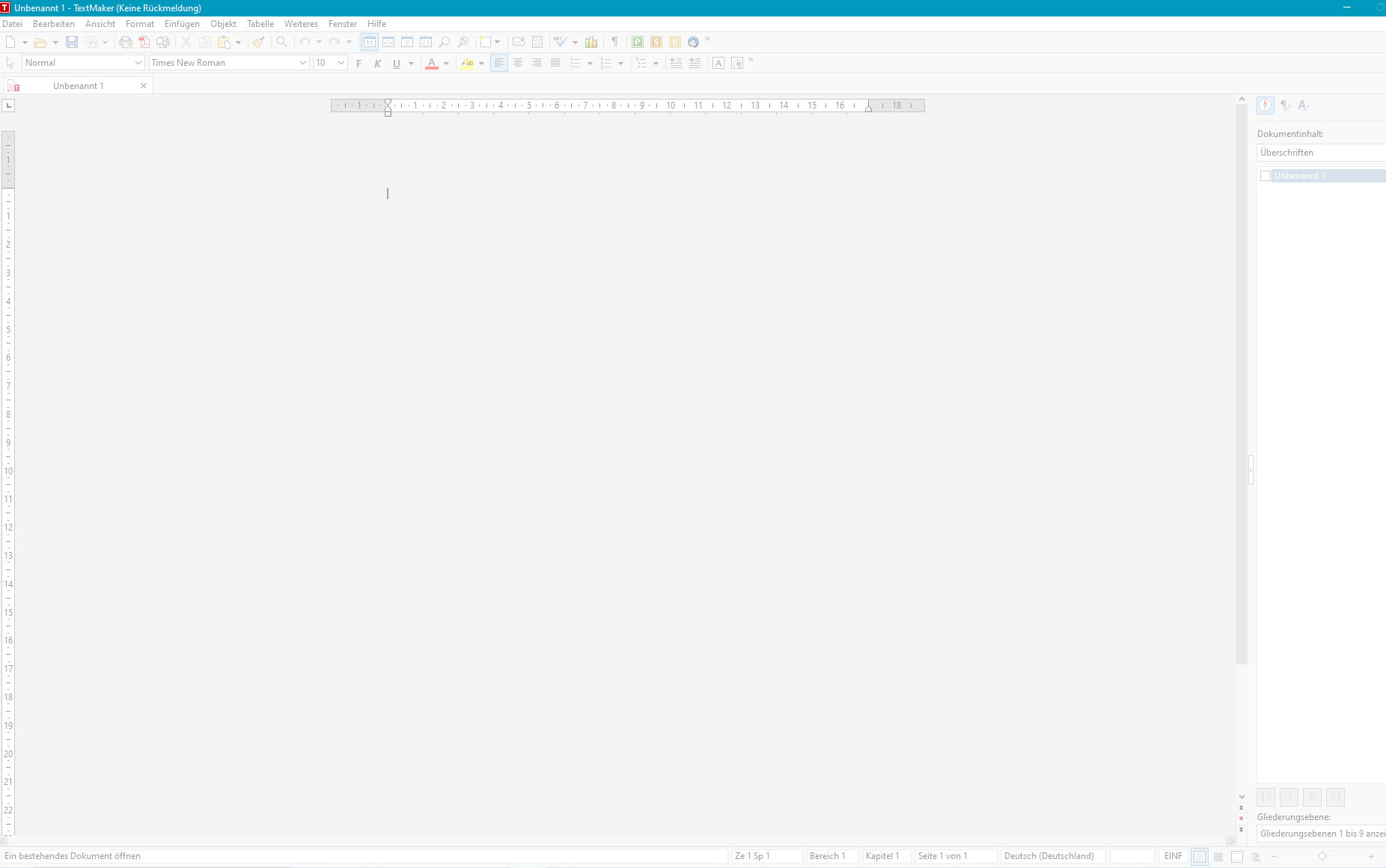Click the EINF insert mode indicator
Viewport: 1386px width, 868px height.
pos(1173,856)
